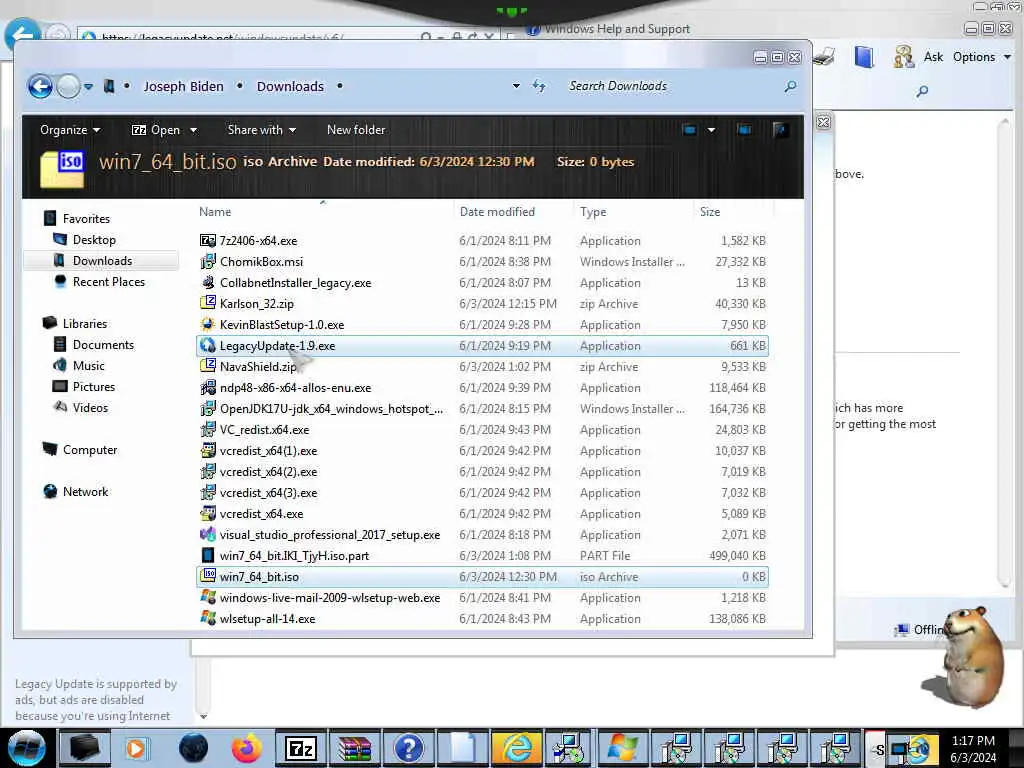
Task: Select the win7_64_bit.iso file icon
Action: (208, 576)
